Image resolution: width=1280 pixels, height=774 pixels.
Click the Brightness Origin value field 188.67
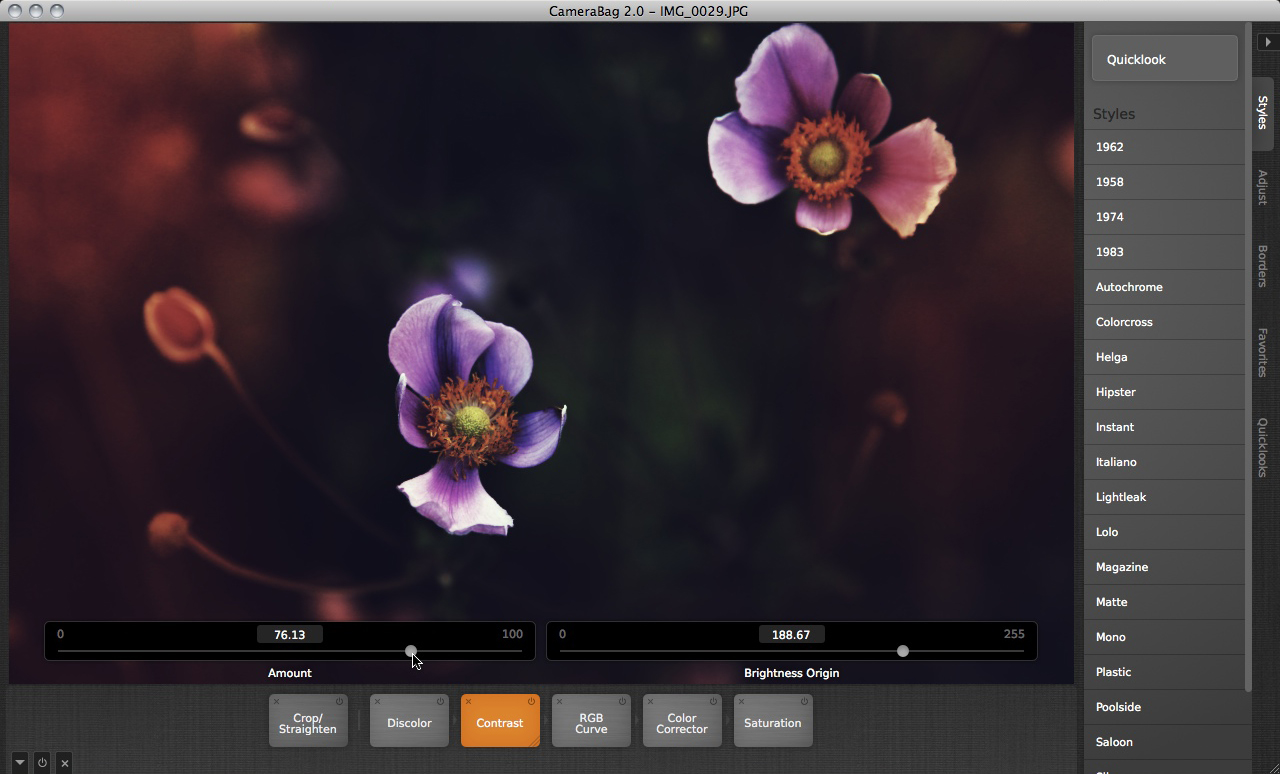tap(791, 634)
